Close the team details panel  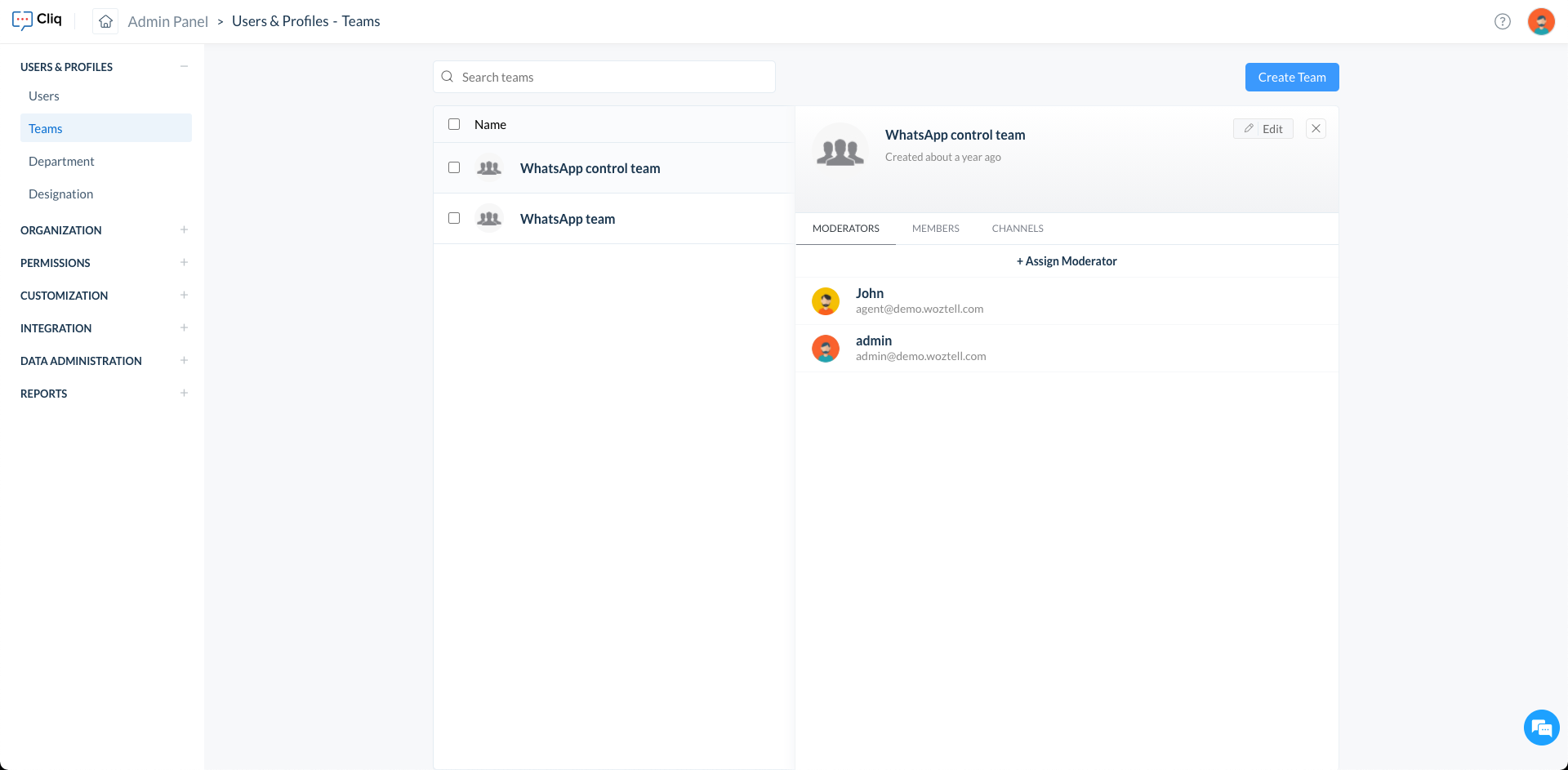[x=1316, y=128]
